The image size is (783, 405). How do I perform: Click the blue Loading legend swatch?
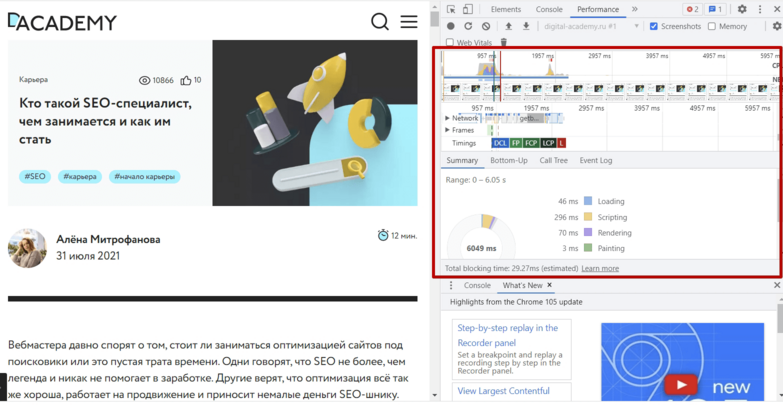click(588, 201)
